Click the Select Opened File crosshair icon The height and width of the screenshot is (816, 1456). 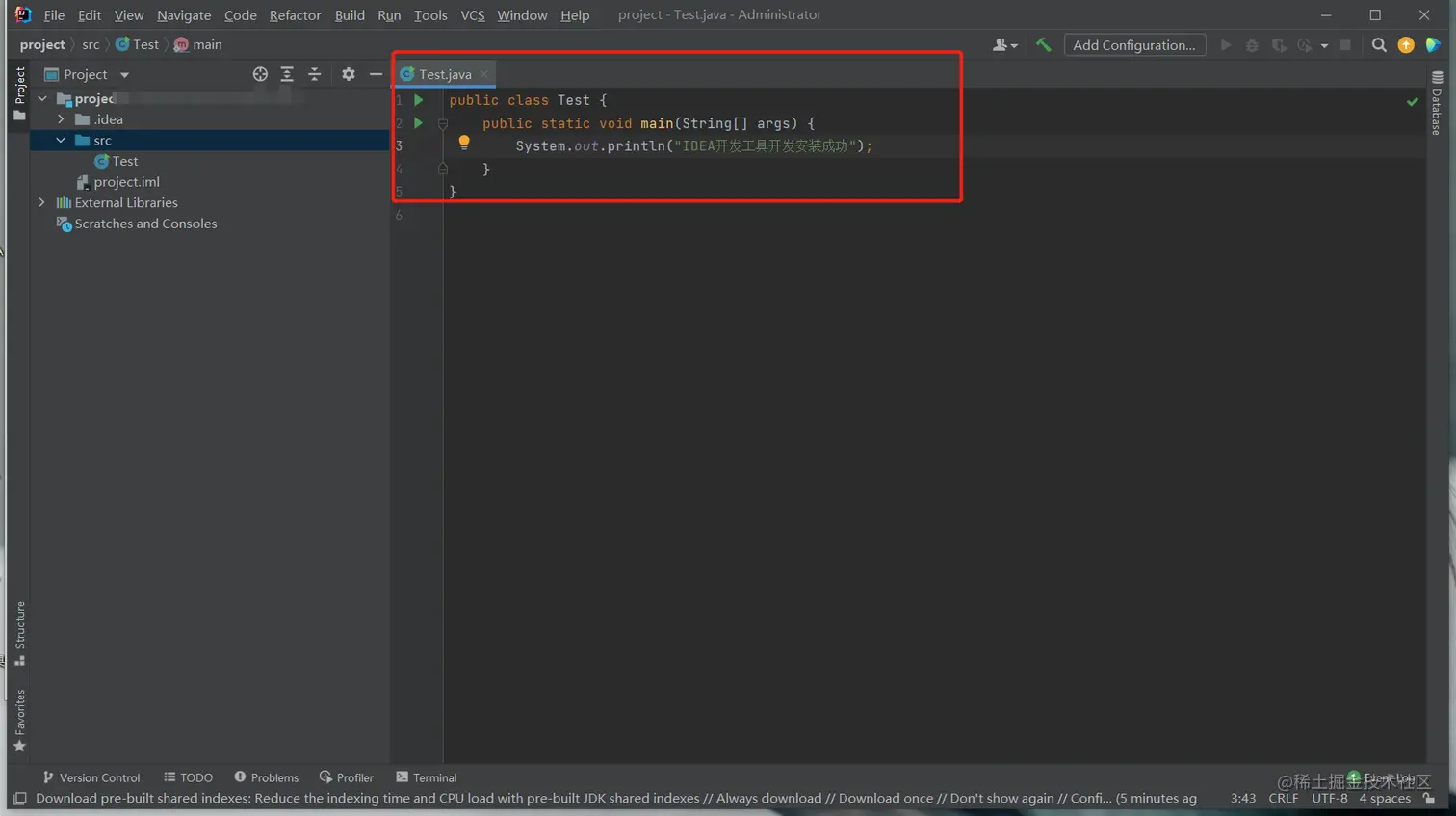260,74
